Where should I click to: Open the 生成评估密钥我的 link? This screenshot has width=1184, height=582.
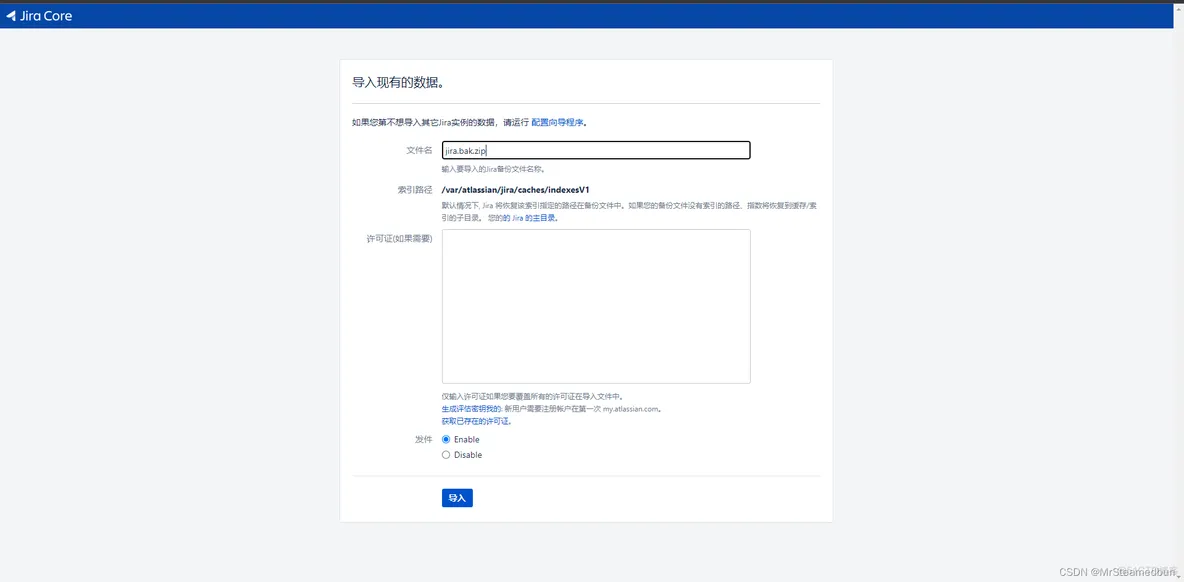(471, 409)
